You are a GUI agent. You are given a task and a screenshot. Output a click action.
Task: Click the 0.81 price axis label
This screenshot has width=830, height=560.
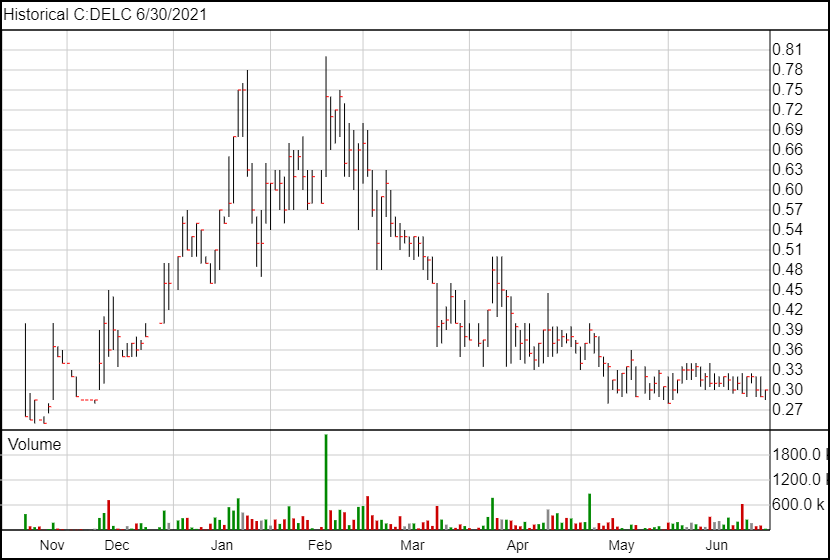click(788, 50)
